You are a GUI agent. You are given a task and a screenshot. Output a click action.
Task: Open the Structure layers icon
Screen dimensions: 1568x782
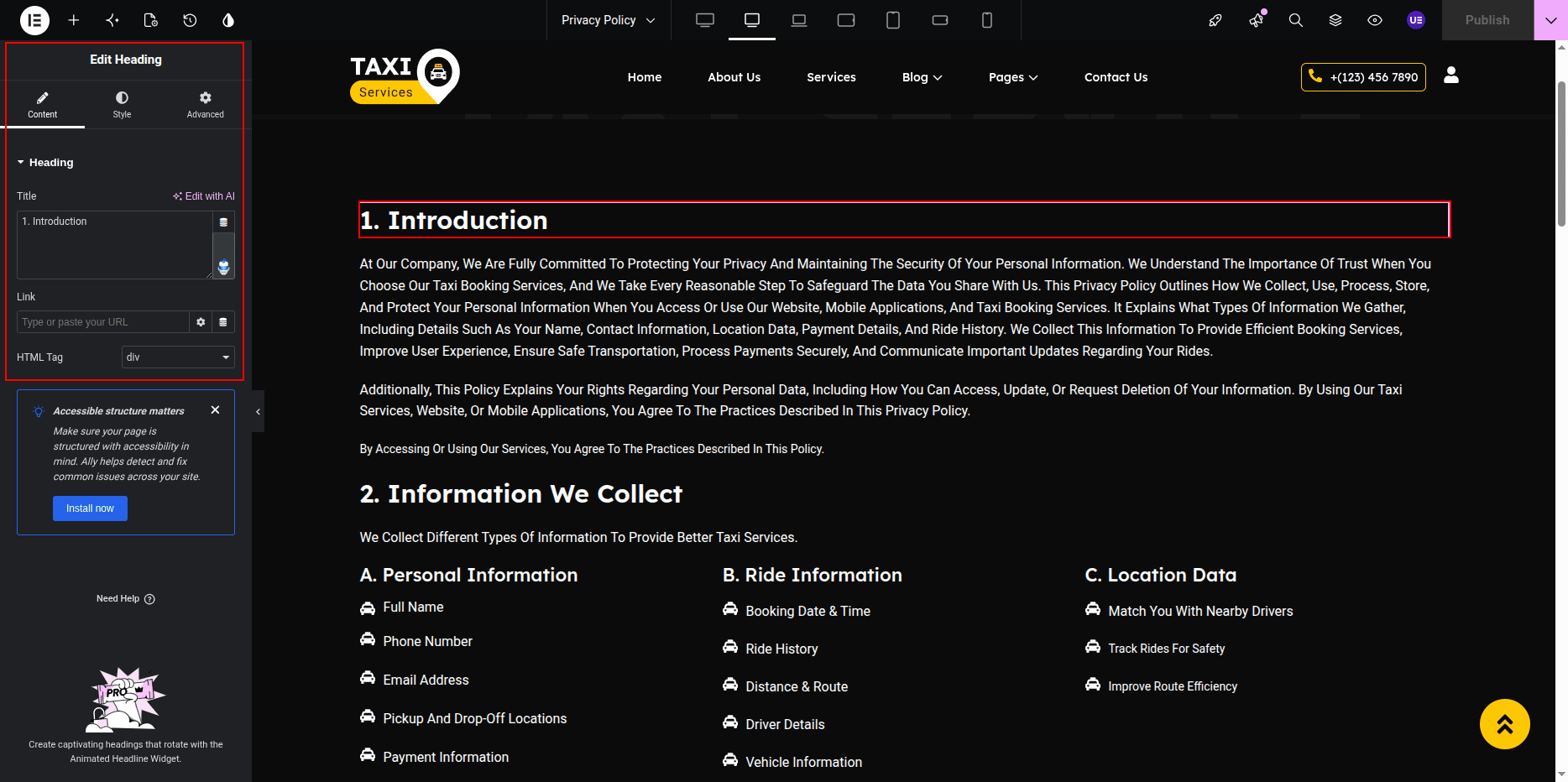coord(1335,20)
